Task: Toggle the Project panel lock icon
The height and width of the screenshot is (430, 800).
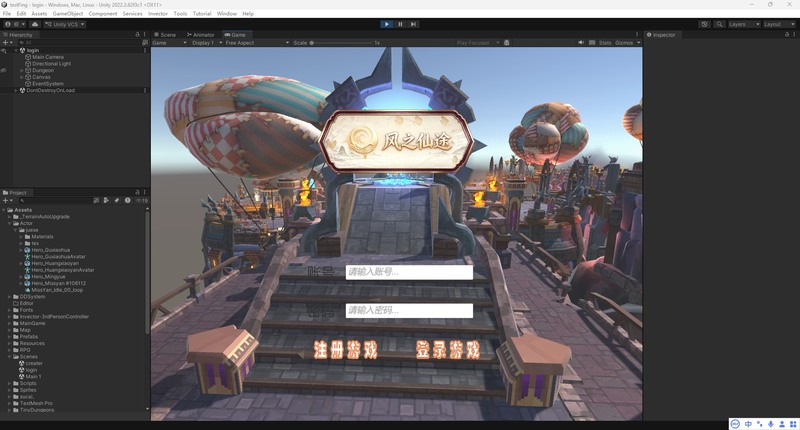Action: click(x=137, y=192)
